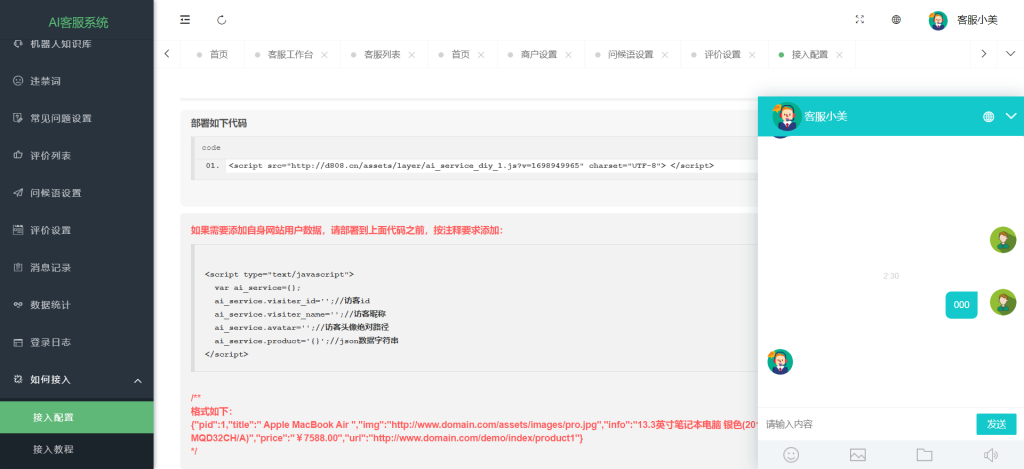Click the 如何接入 gear icon

(x=18, y=380)
